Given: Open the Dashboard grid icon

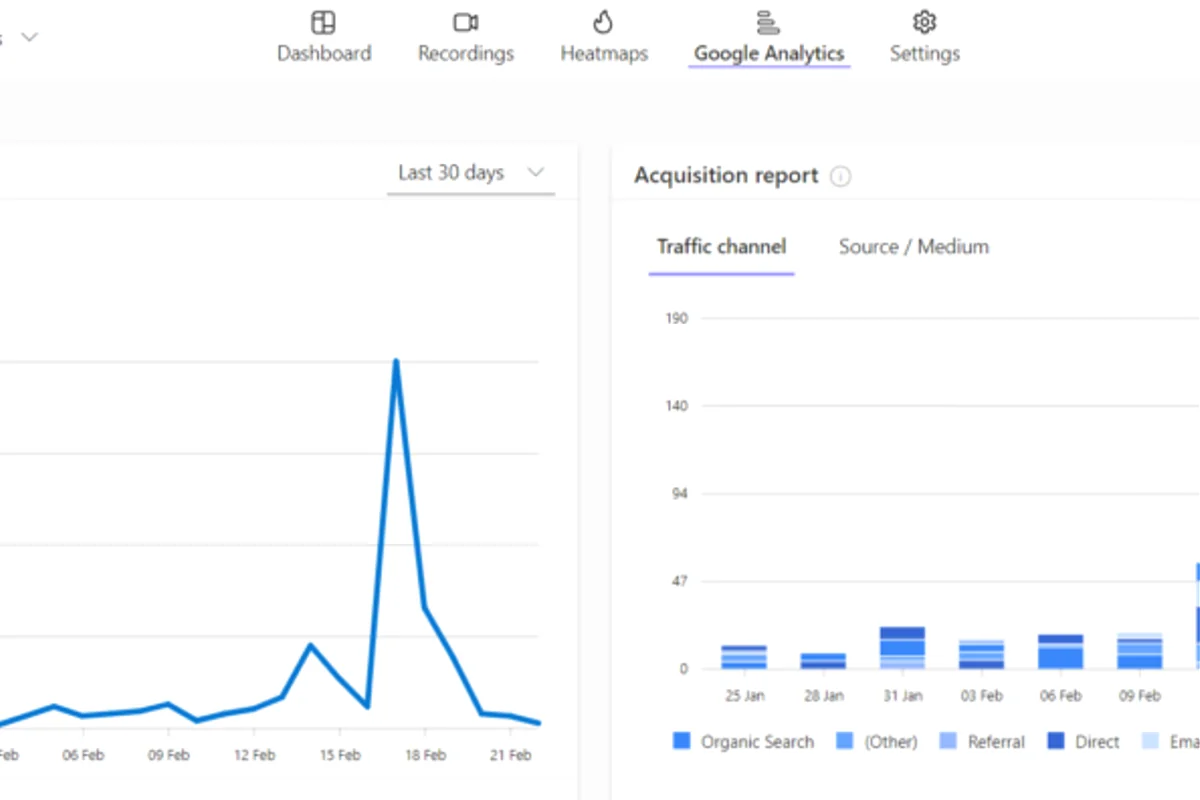Looking at the screenshot, I should (x=323, y=22).
